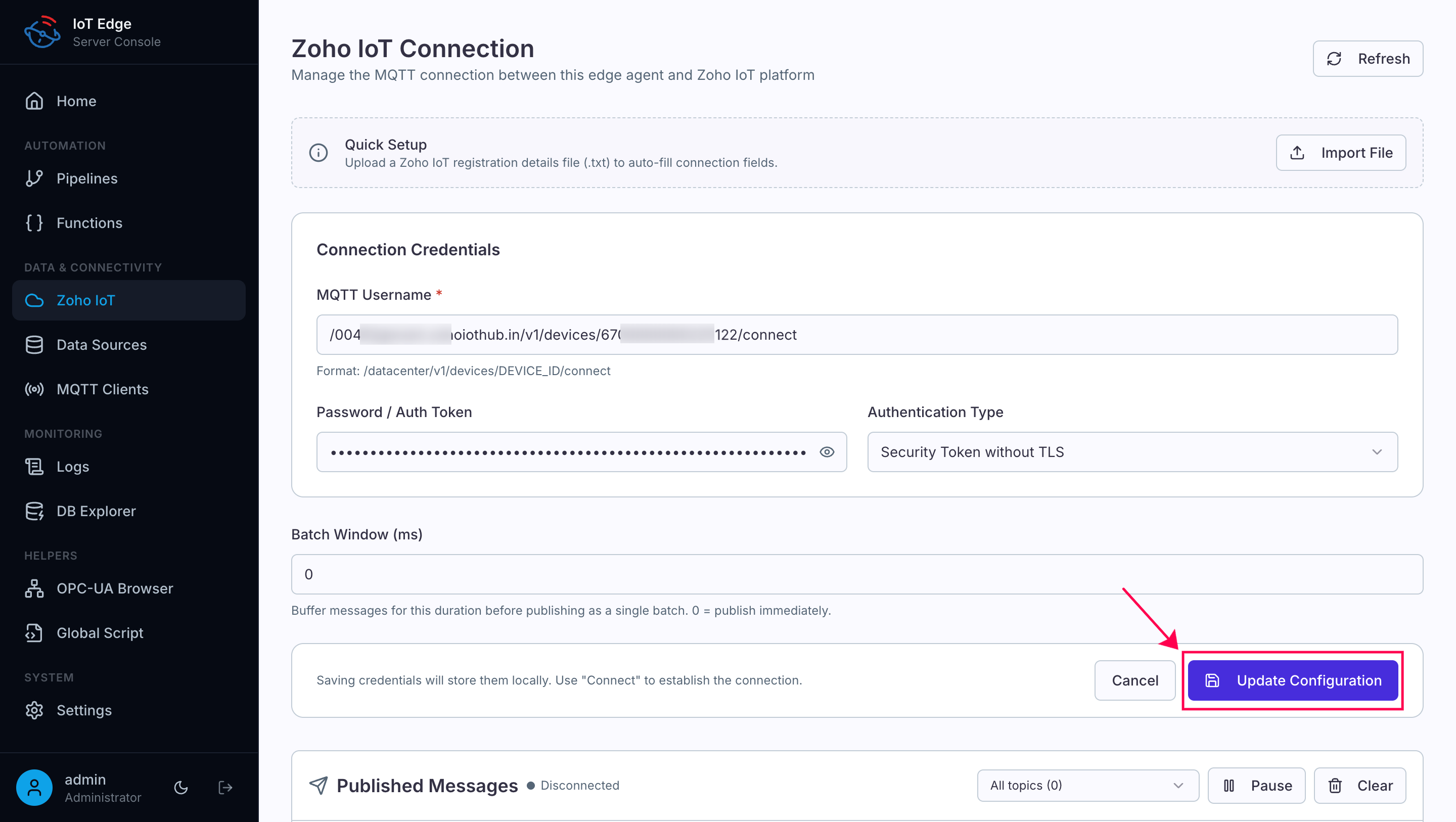Open the All topics (0) filter dropdown
Image resolution: width=1456 pixels, height=822 pixels.
pos(1088,785)
